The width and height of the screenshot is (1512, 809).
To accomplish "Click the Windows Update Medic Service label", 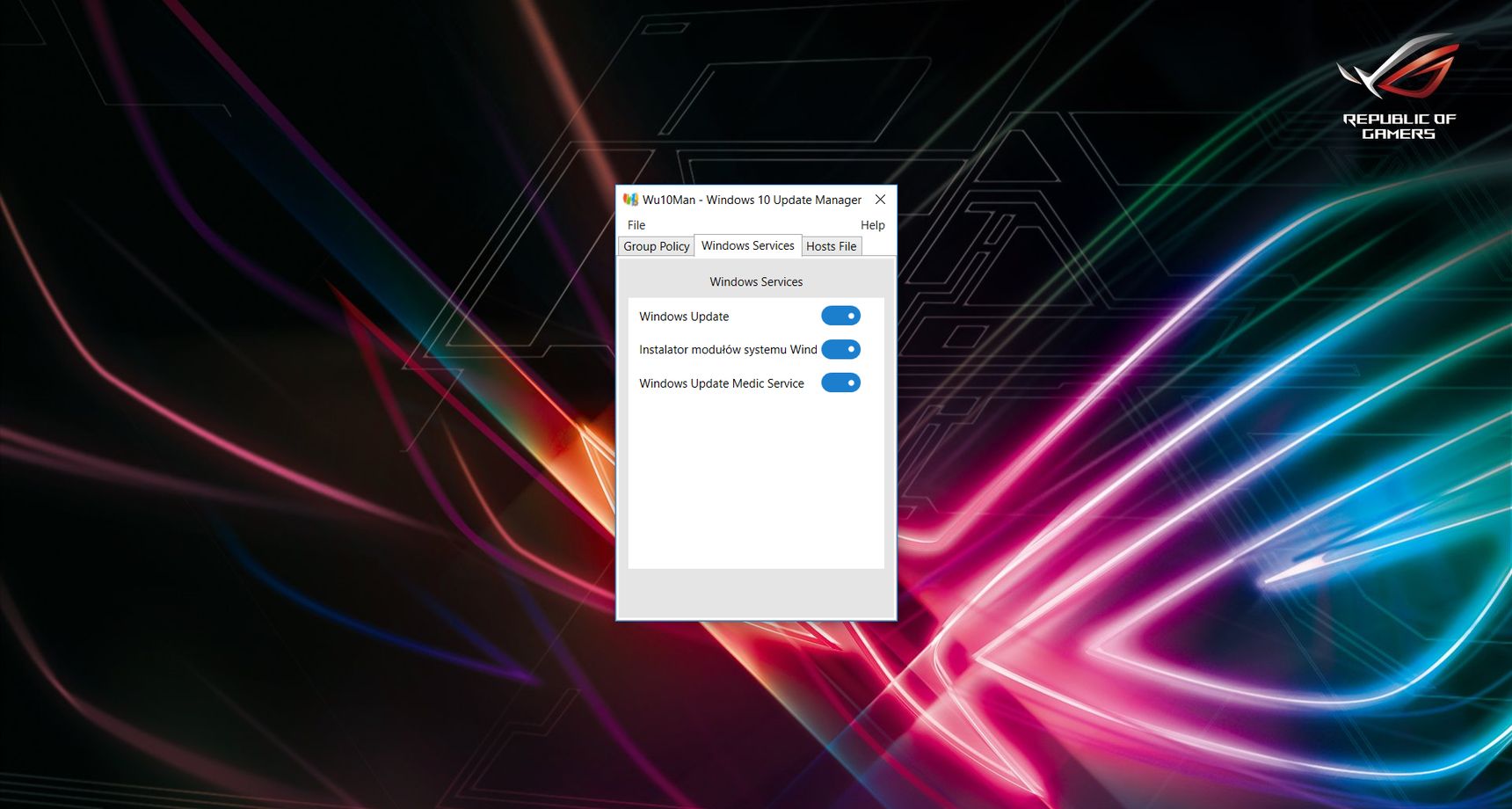I will (722, 383).
